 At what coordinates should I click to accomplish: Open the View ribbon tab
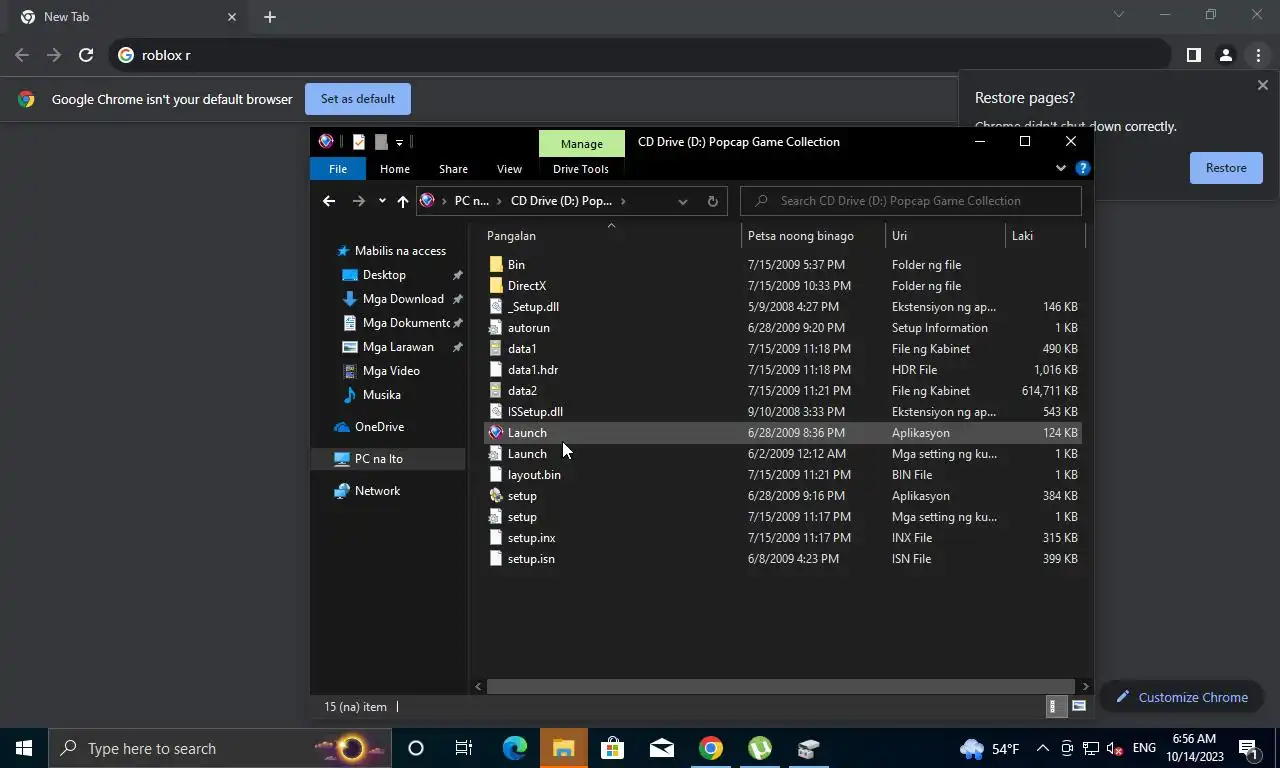tap(509, 169)
